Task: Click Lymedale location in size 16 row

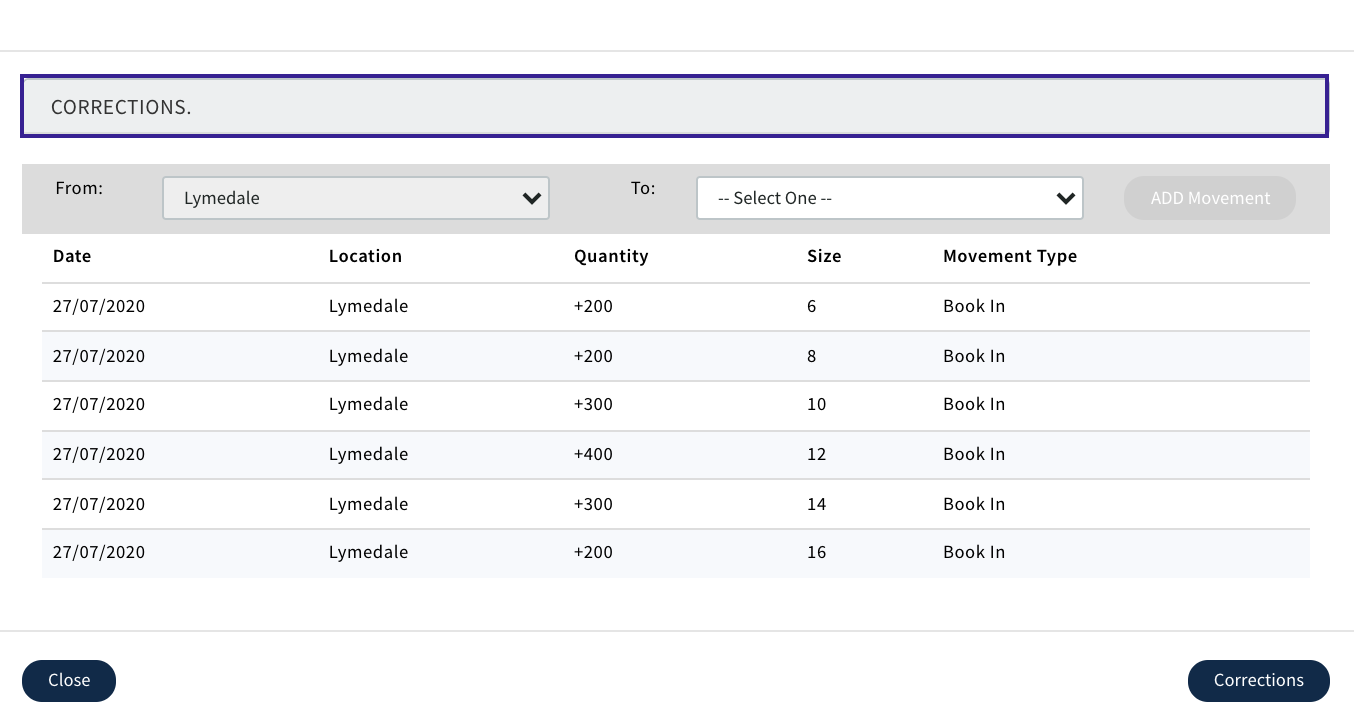Action: (368, 552)
